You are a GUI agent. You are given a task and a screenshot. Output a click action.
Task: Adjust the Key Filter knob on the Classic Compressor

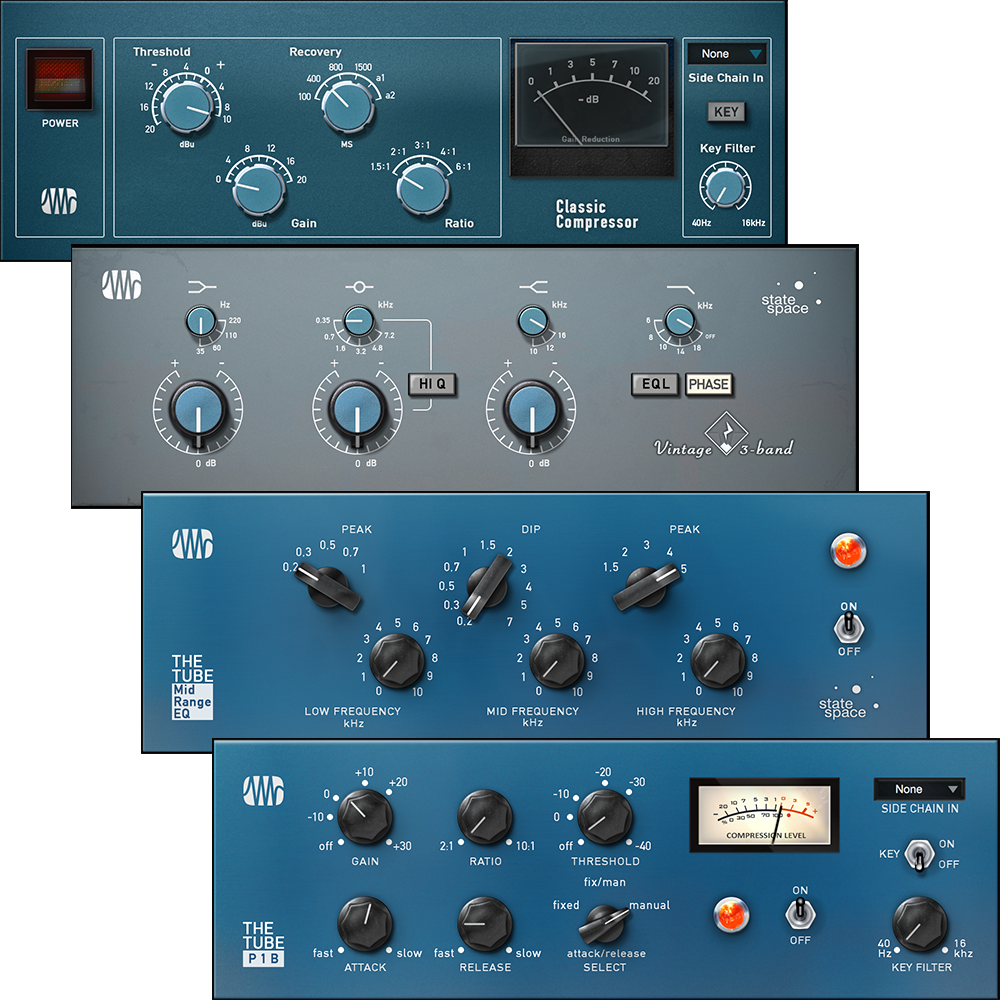pyautogui.click(x=728, y=185)
